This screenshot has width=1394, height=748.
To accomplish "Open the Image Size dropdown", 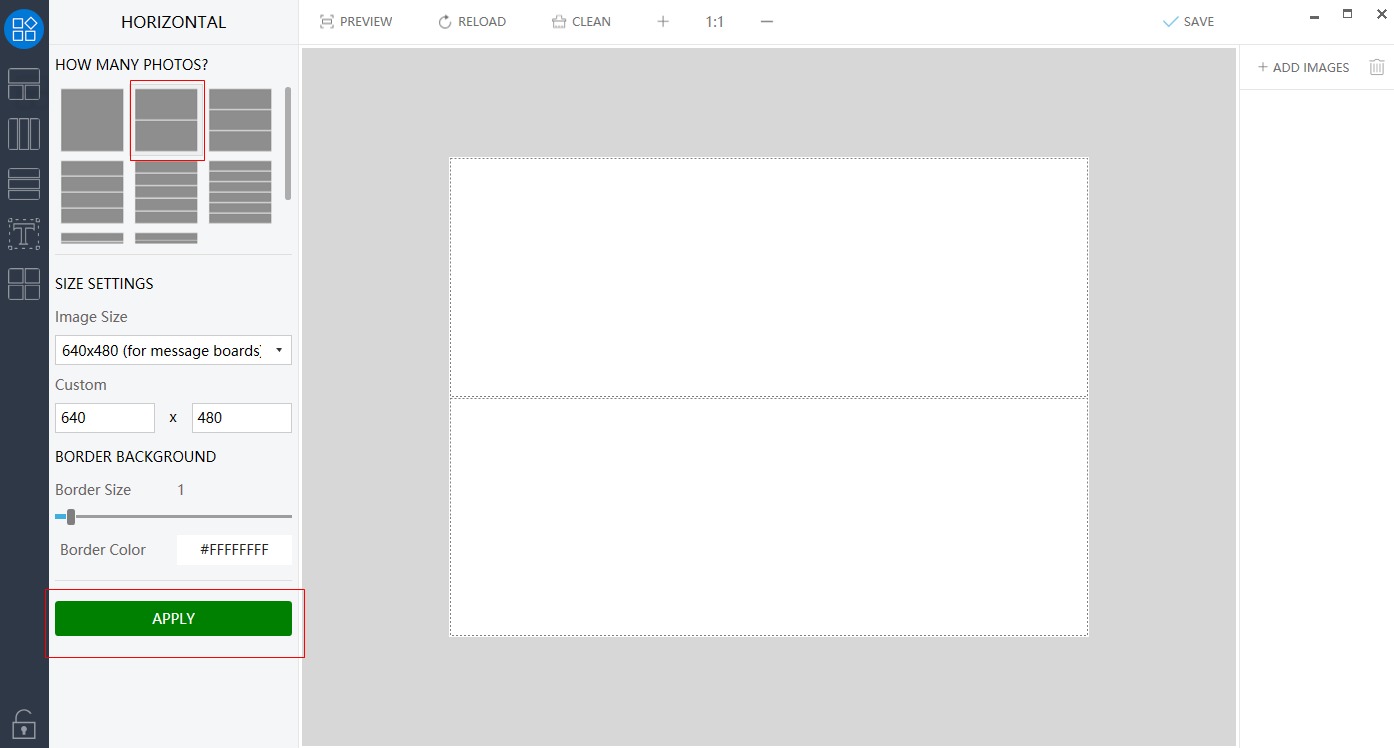I will (173, 350).
